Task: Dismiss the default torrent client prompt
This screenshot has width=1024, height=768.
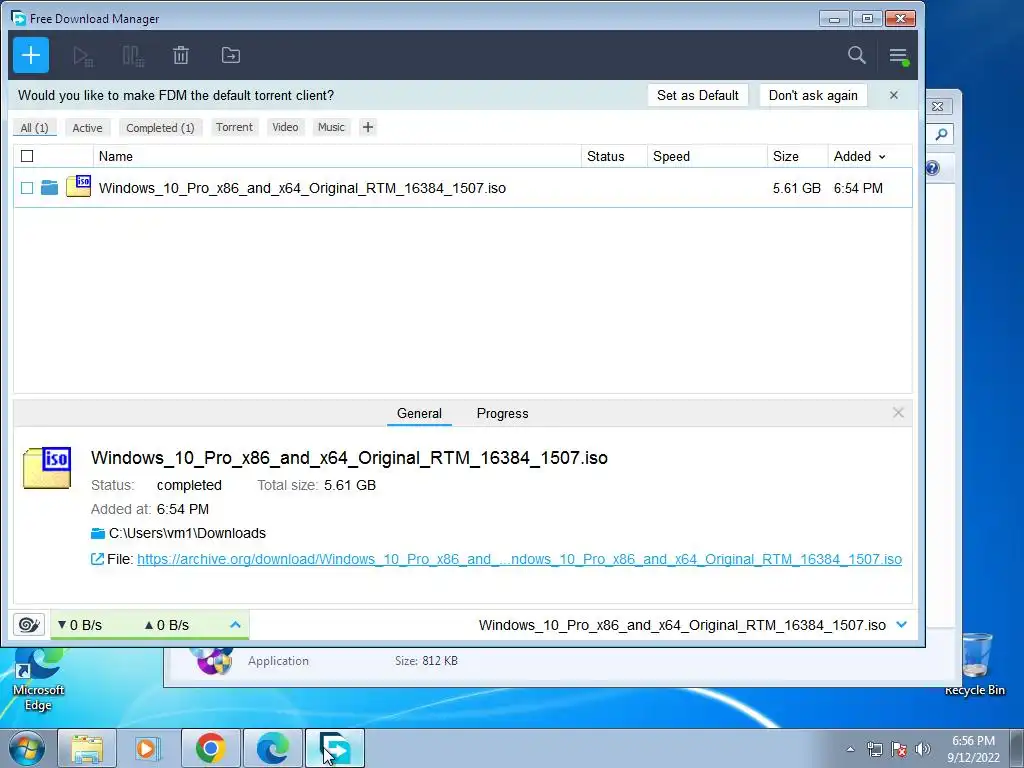Action: (x=894, y=95)
